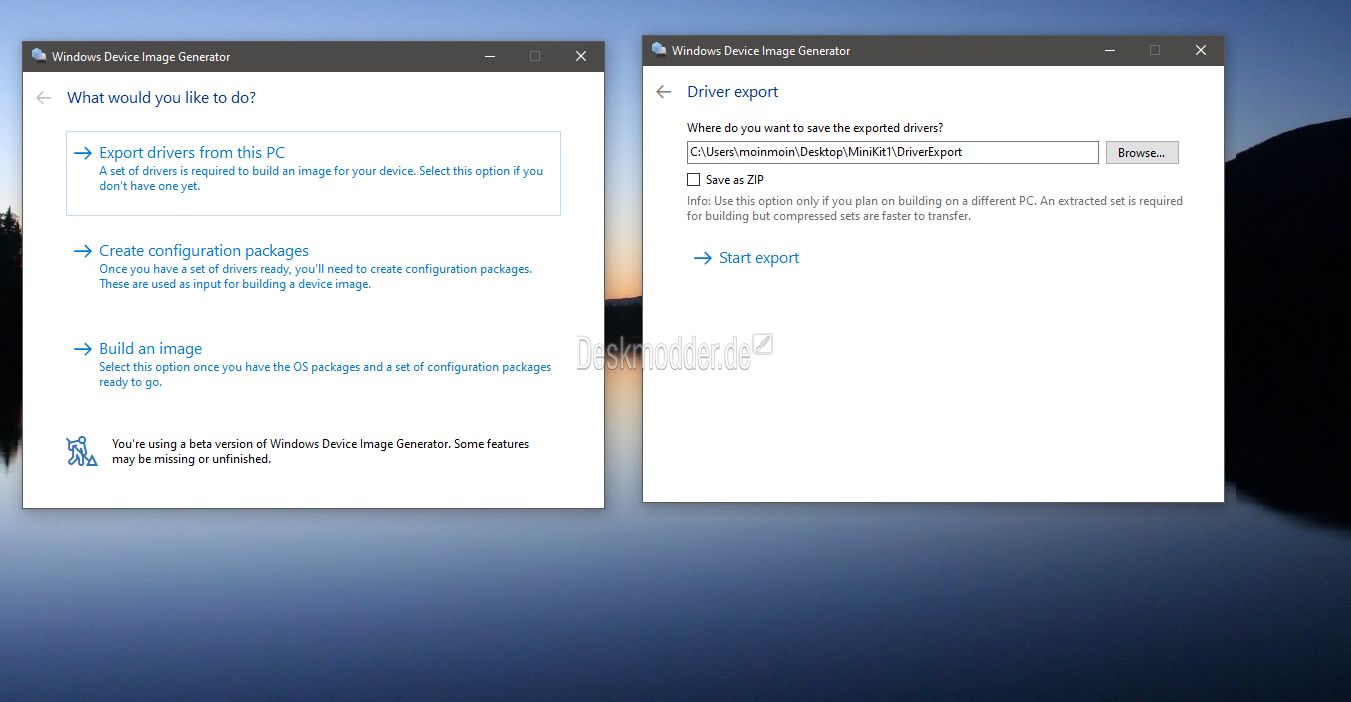Click the 'What would you like to do?' heading

pos(161,98)
